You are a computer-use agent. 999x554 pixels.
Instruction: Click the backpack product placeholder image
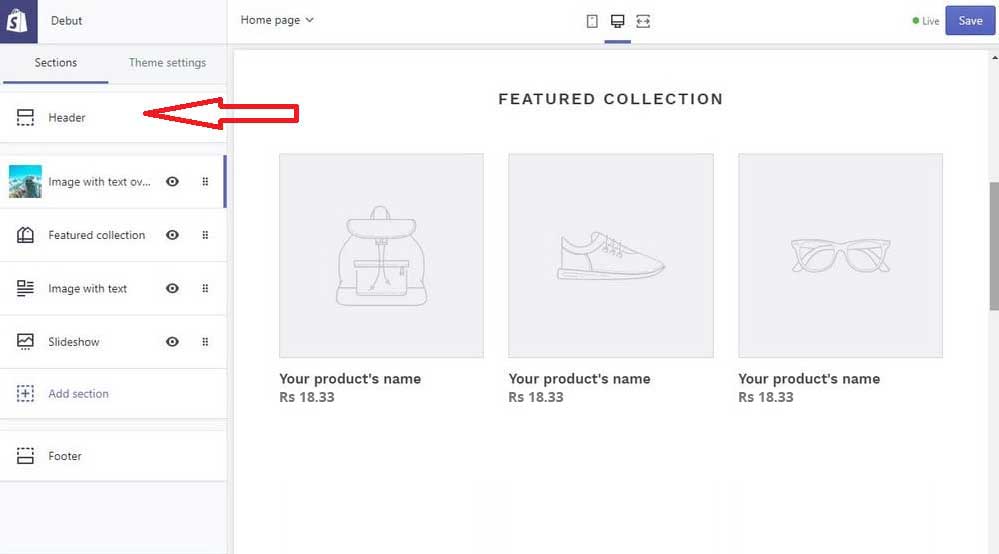(381, 255)
